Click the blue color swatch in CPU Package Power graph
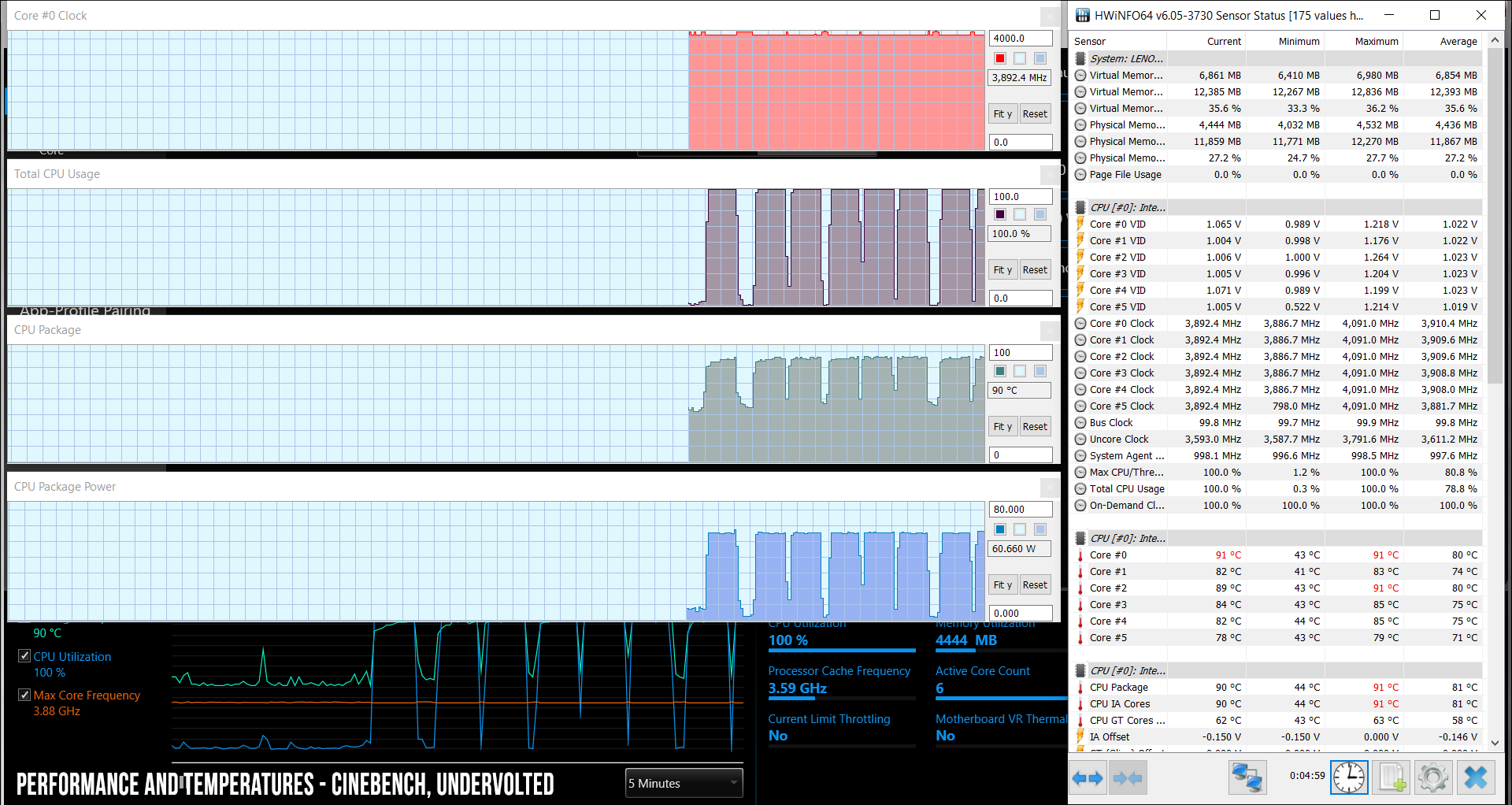The width and height of the screenshot is (1512, 805). coord(1000,529)
